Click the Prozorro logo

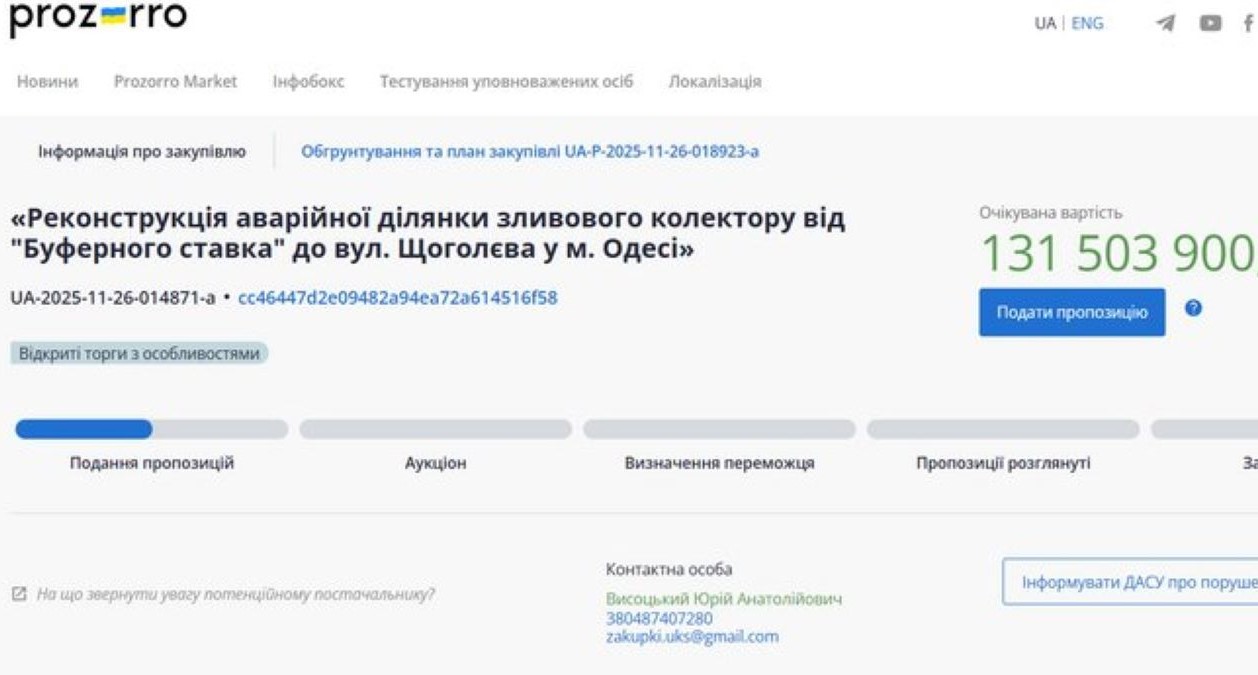(x=98, y=18)
